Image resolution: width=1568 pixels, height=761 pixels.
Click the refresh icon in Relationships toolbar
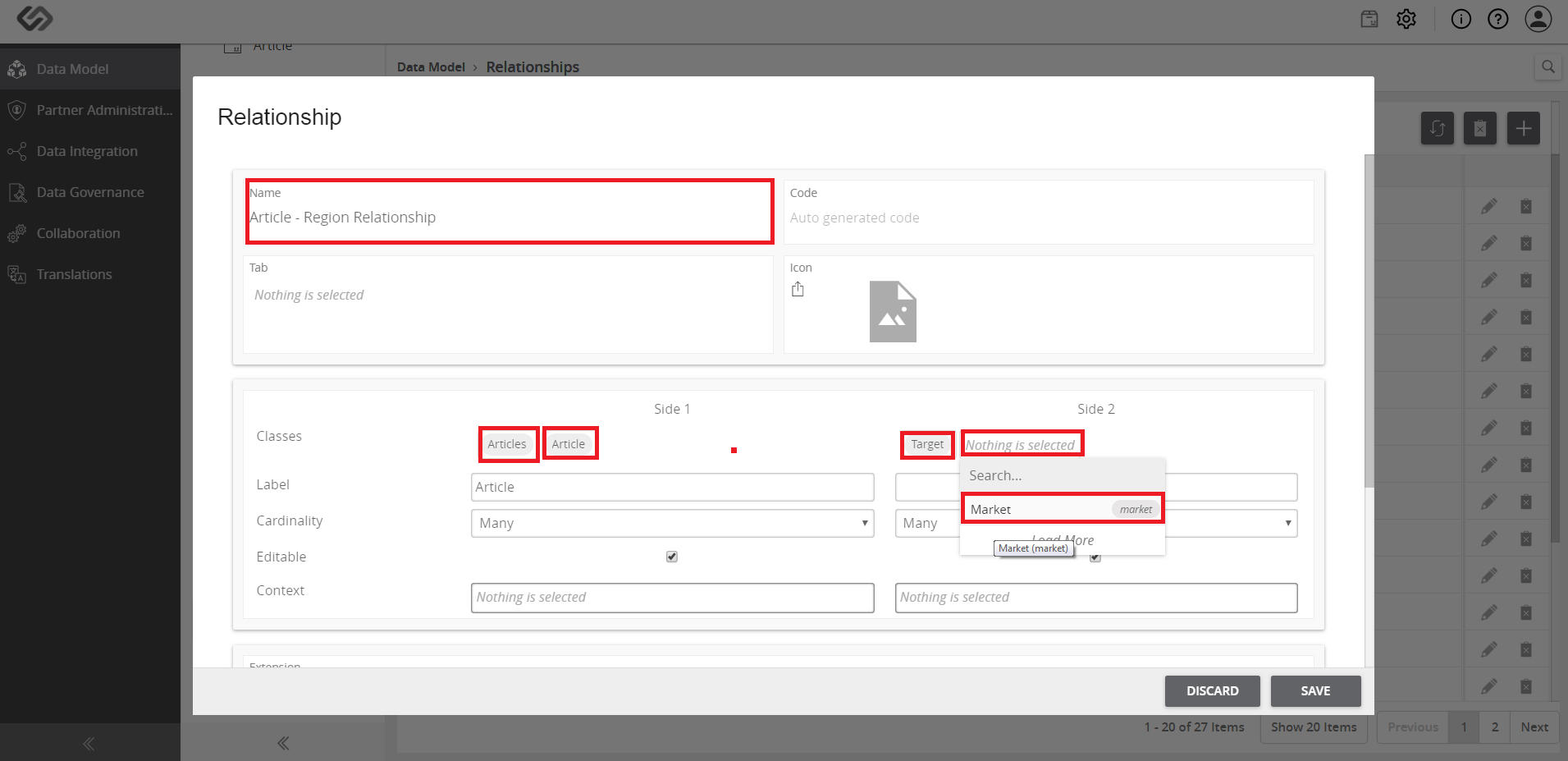tap(1438, 128)
